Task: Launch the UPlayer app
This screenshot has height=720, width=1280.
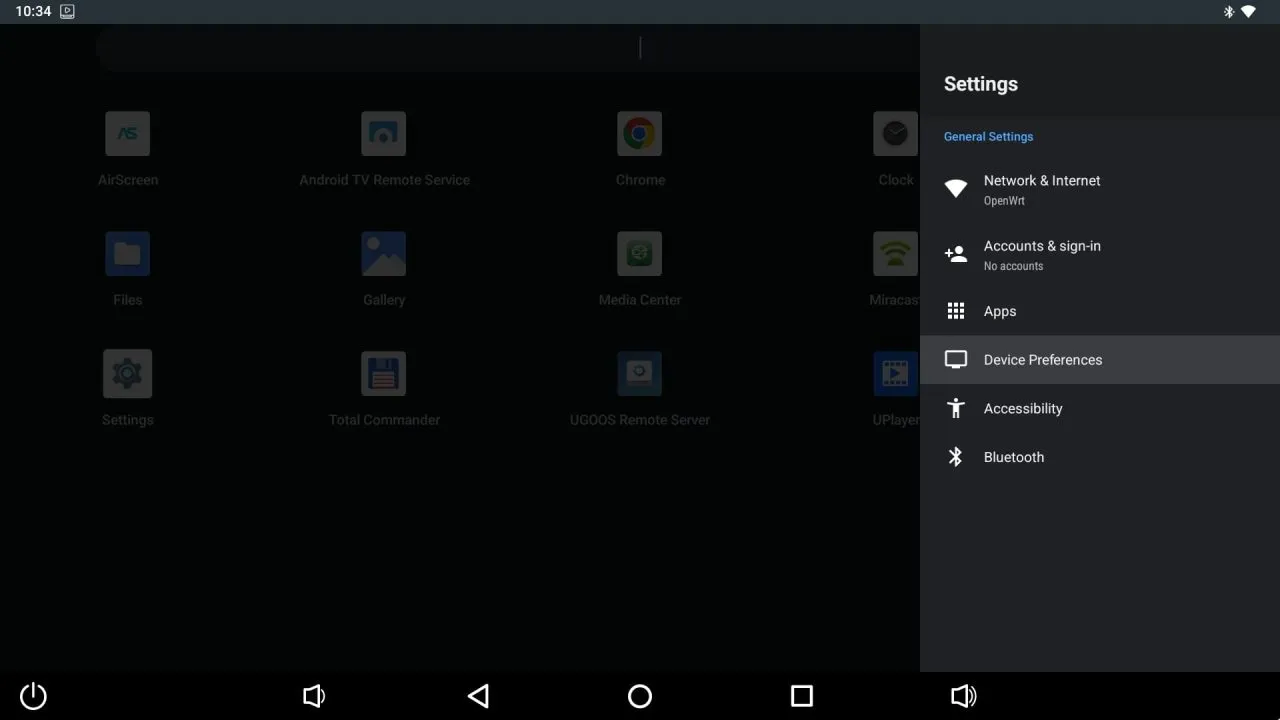Action: pos(895,373)
